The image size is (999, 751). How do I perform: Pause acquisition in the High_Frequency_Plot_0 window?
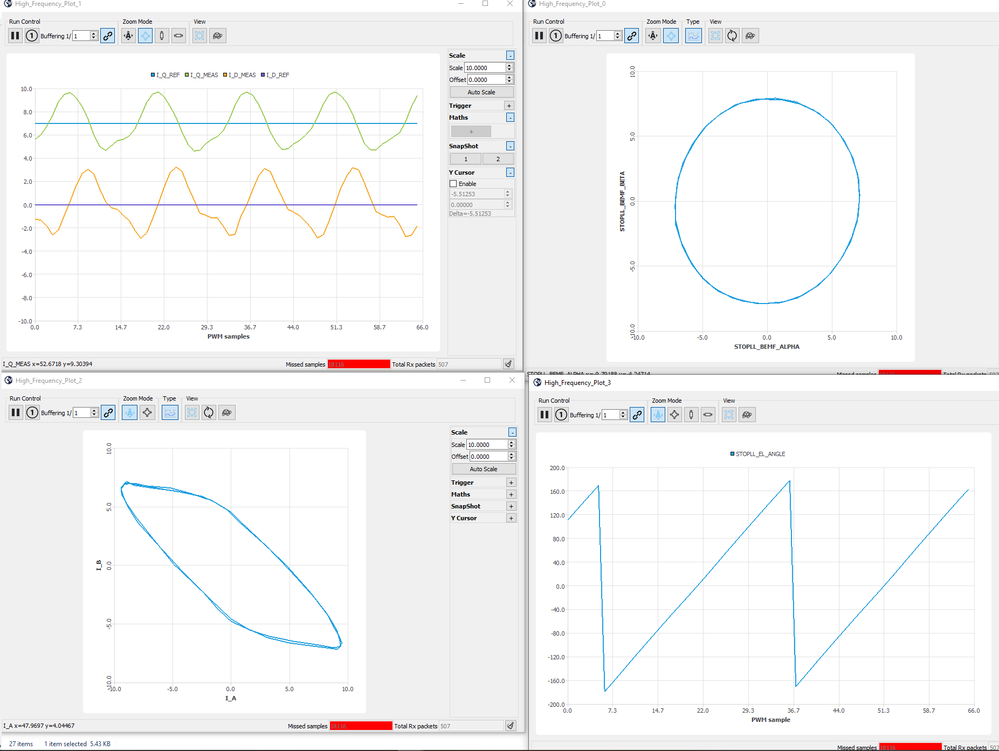[539, 36]
